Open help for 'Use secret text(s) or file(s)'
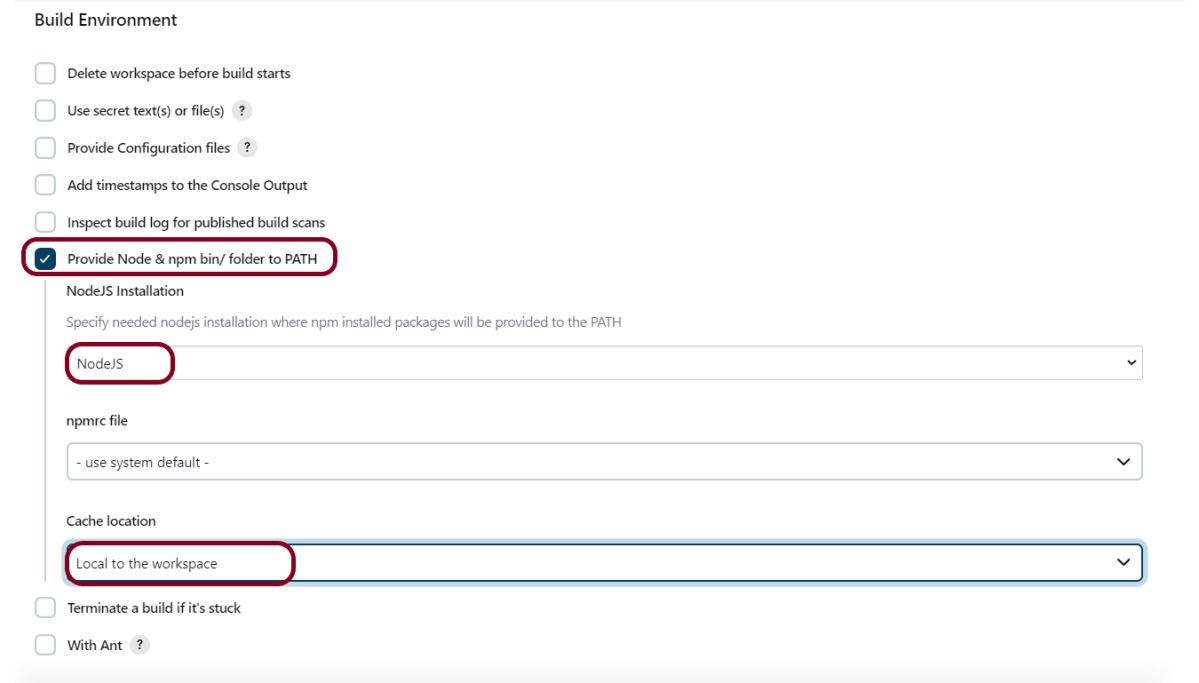Screen dimensions: 1199x683 click(x=240, y=111)
